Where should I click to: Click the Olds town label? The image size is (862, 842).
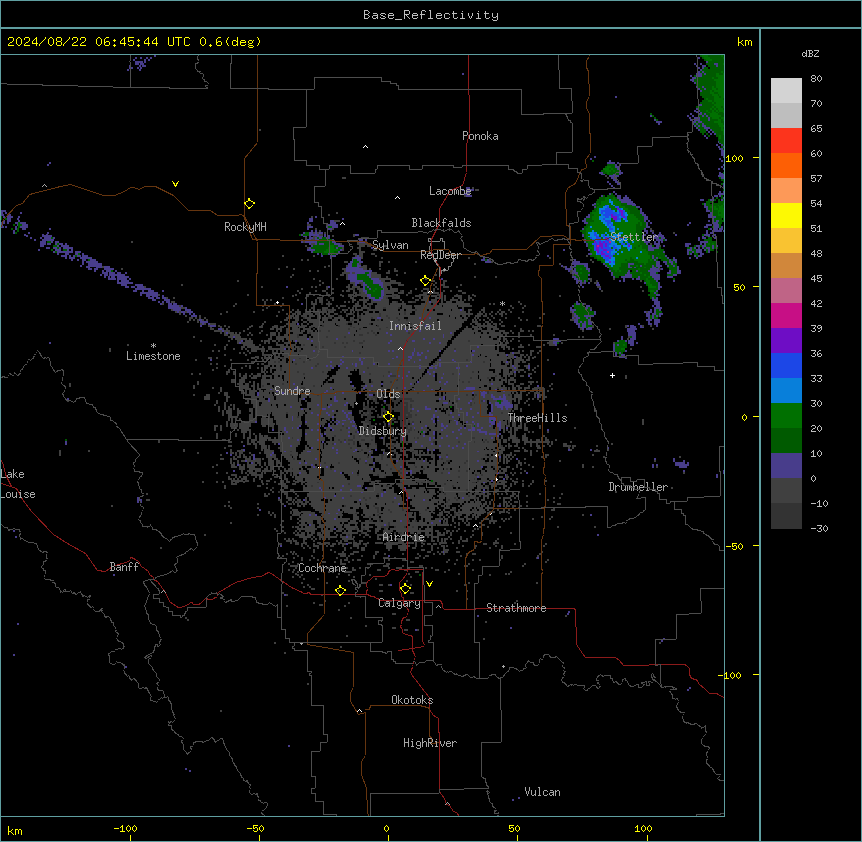388,394
